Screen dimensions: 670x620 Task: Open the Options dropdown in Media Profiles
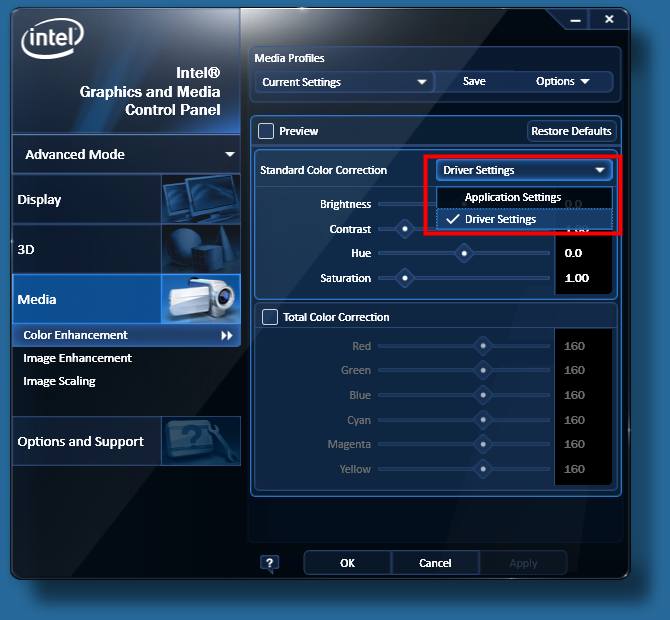coord(562,81)
